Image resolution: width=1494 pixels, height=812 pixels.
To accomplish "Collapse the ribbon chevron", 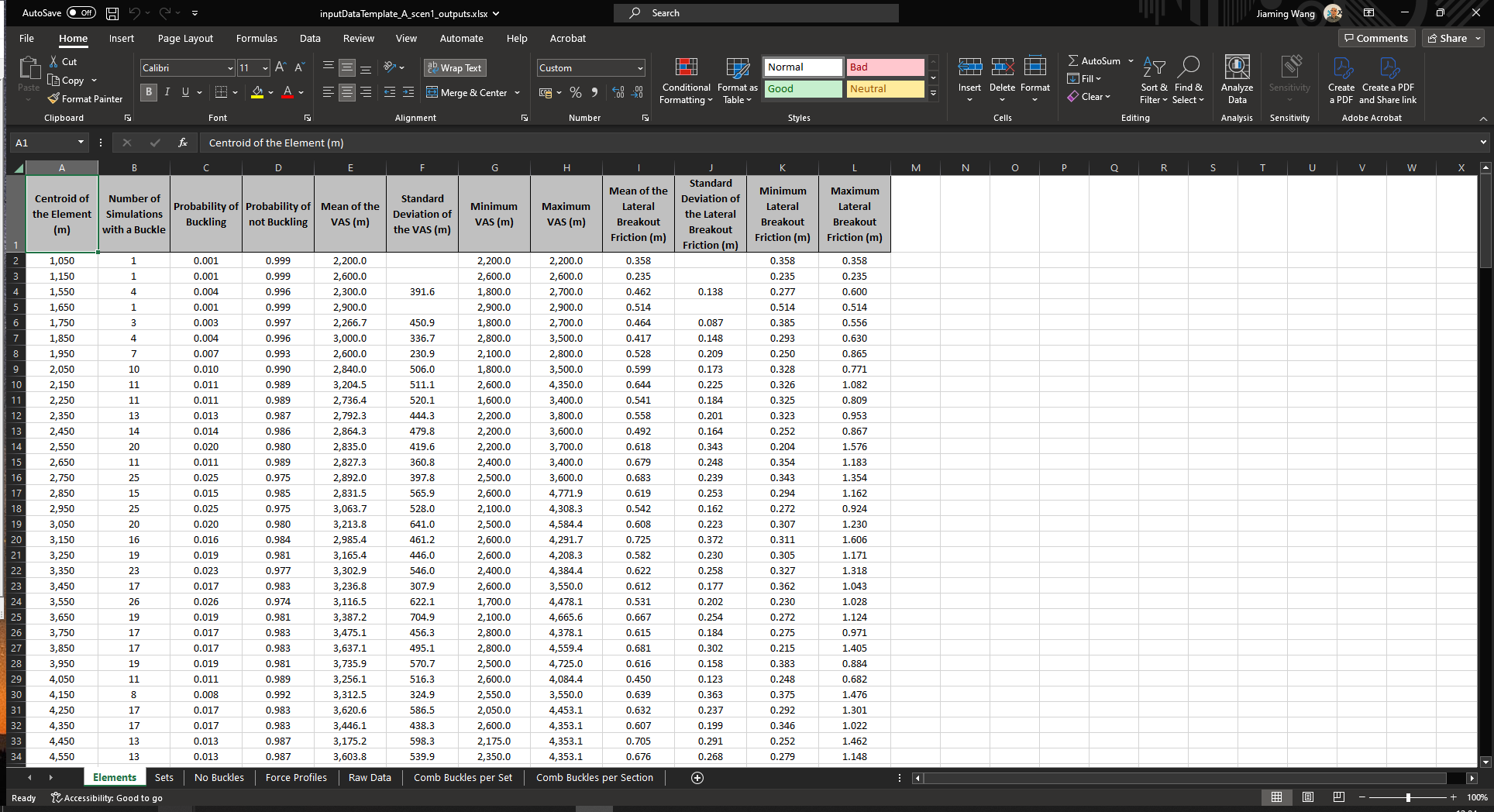I will pos(1483,119).
